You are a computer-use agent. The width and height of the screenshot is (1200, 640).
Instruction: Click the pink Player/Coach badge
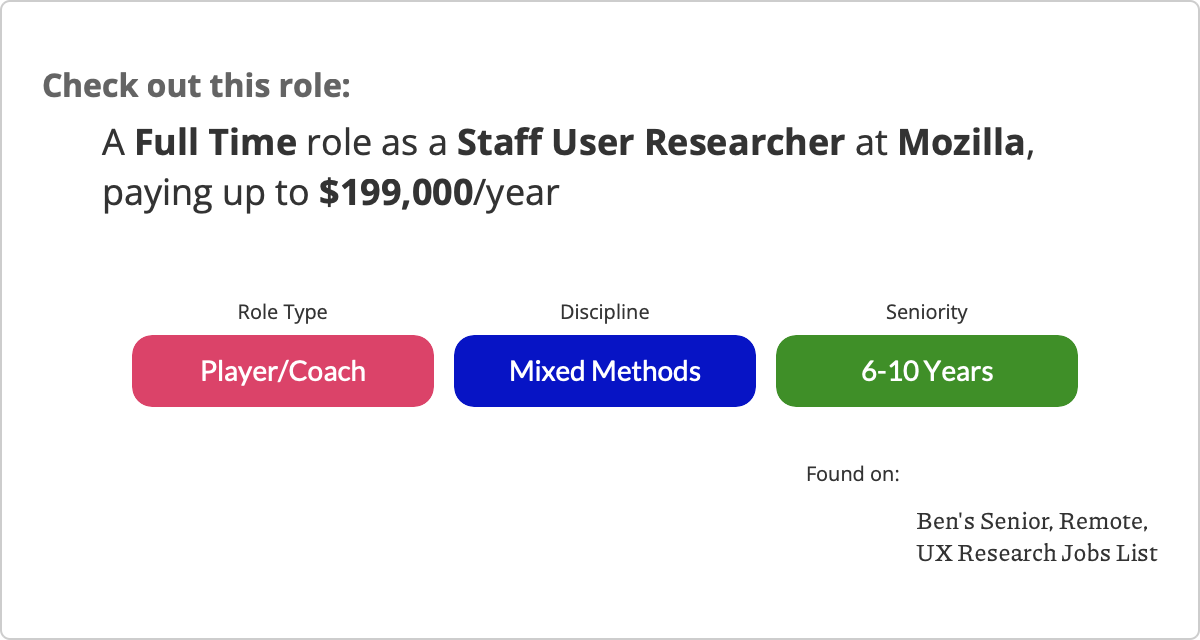(x=283, y=371)
